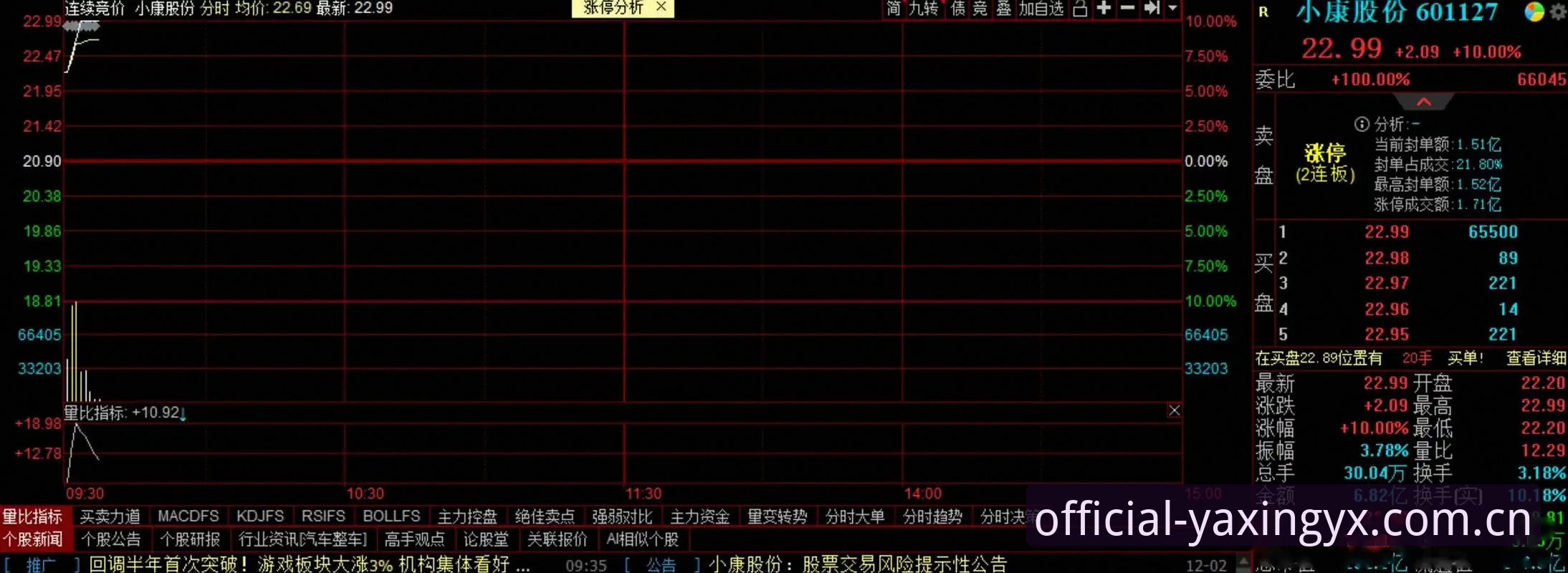Open 行业资讯[汽车整车] tab
This screenshot has height=573, width=1568.
tap(302, 539)
